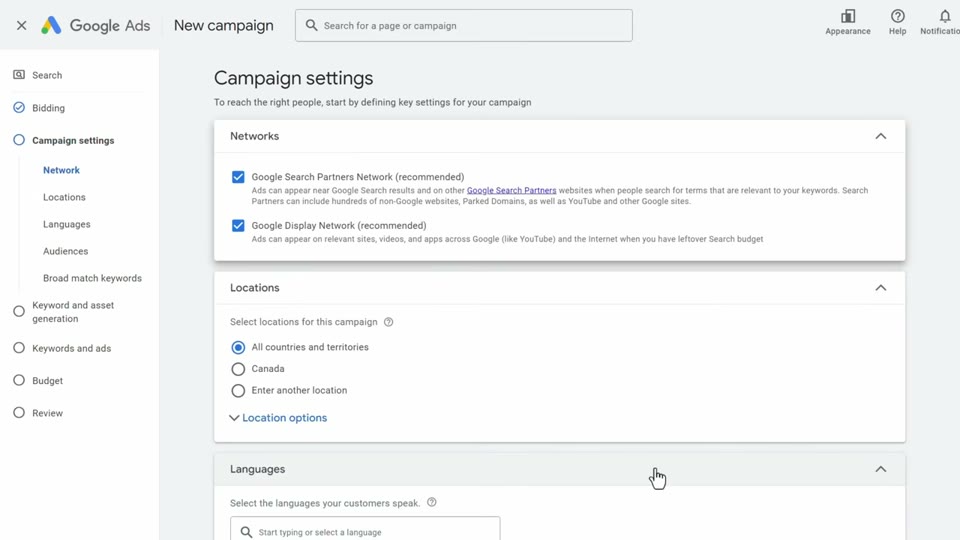Click the magnifier in the language field
The image size is (960, 540).
246,532
